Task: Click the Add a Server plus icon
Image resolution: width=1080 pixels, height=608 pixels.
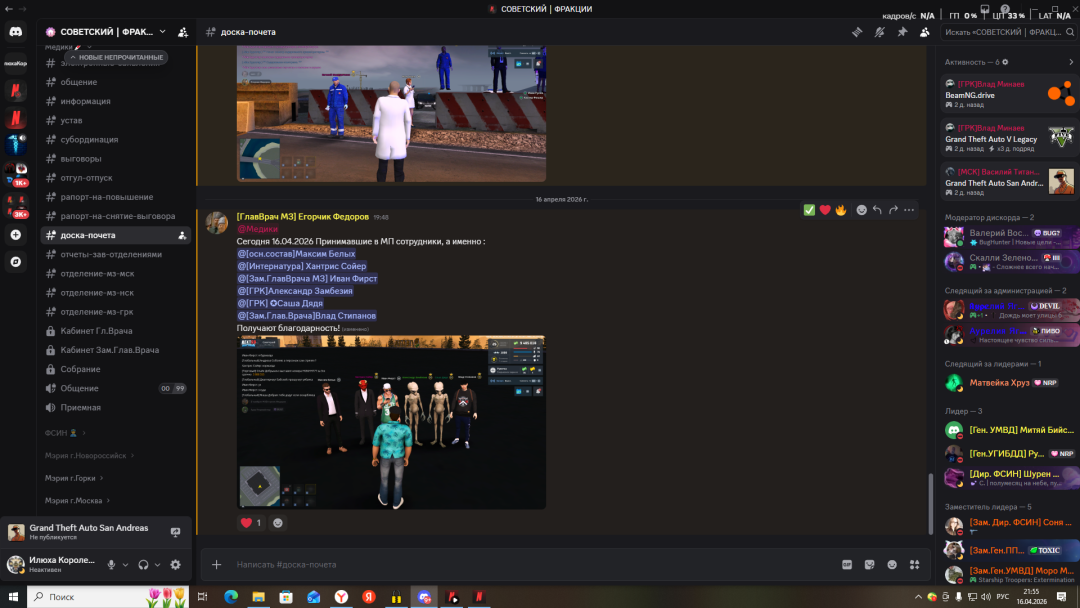Action: [x=16, y=235]
